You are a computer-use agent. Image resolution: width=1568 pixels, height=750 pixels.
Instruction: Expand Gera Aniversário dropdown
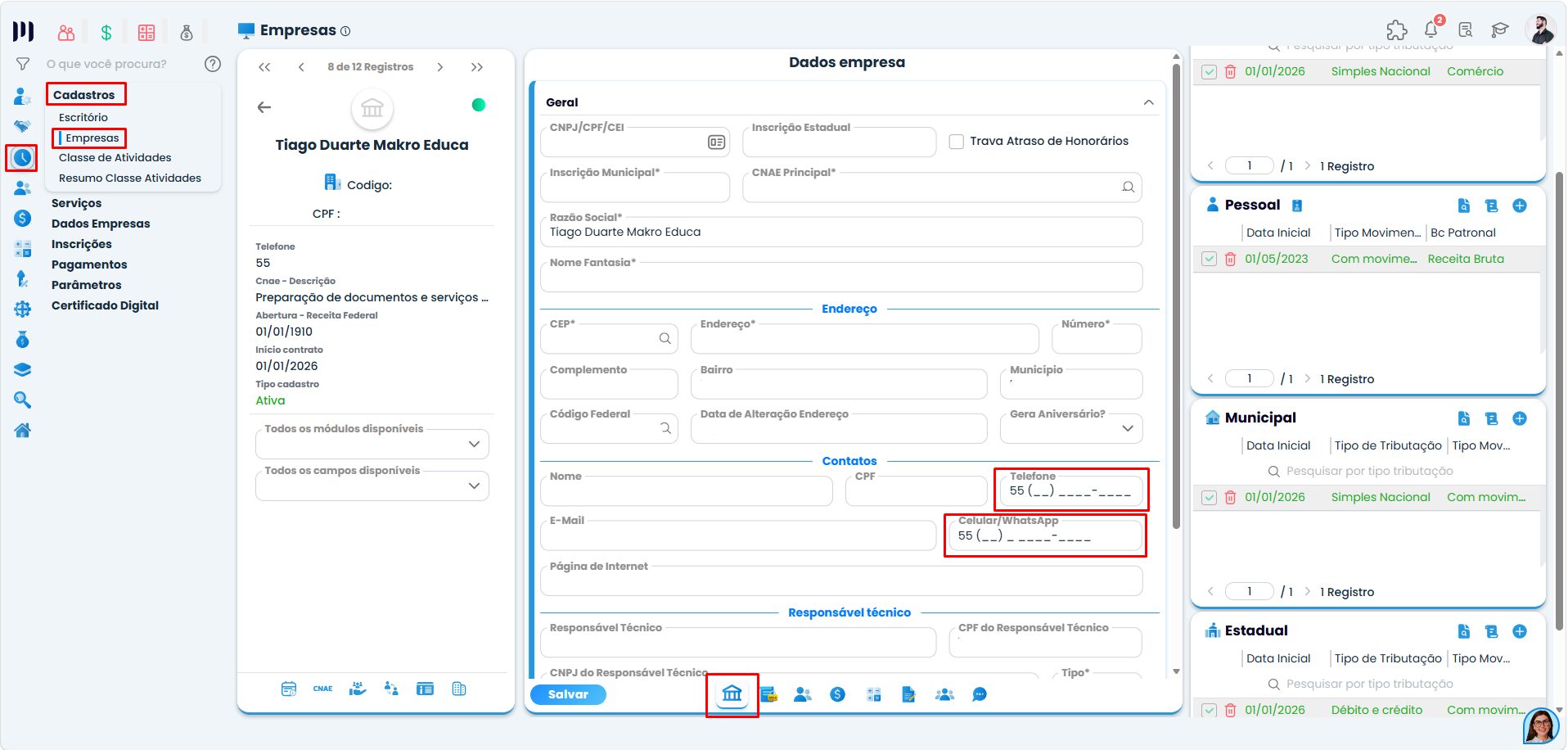[1071, 428]
